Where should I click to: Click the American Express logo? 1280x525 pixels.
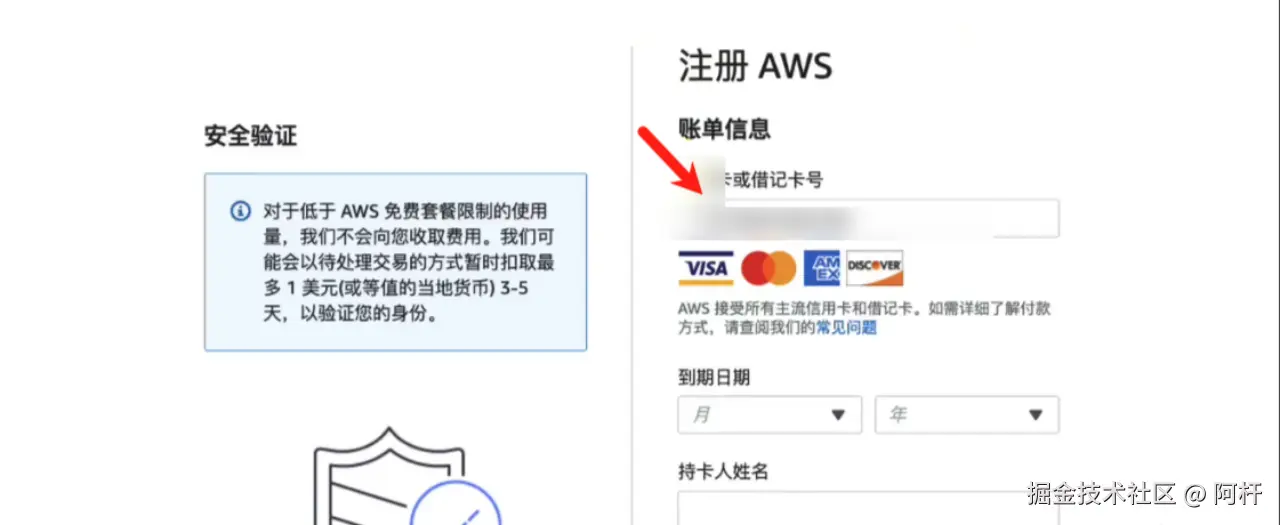pyautogui.click(x=821, y=268)
